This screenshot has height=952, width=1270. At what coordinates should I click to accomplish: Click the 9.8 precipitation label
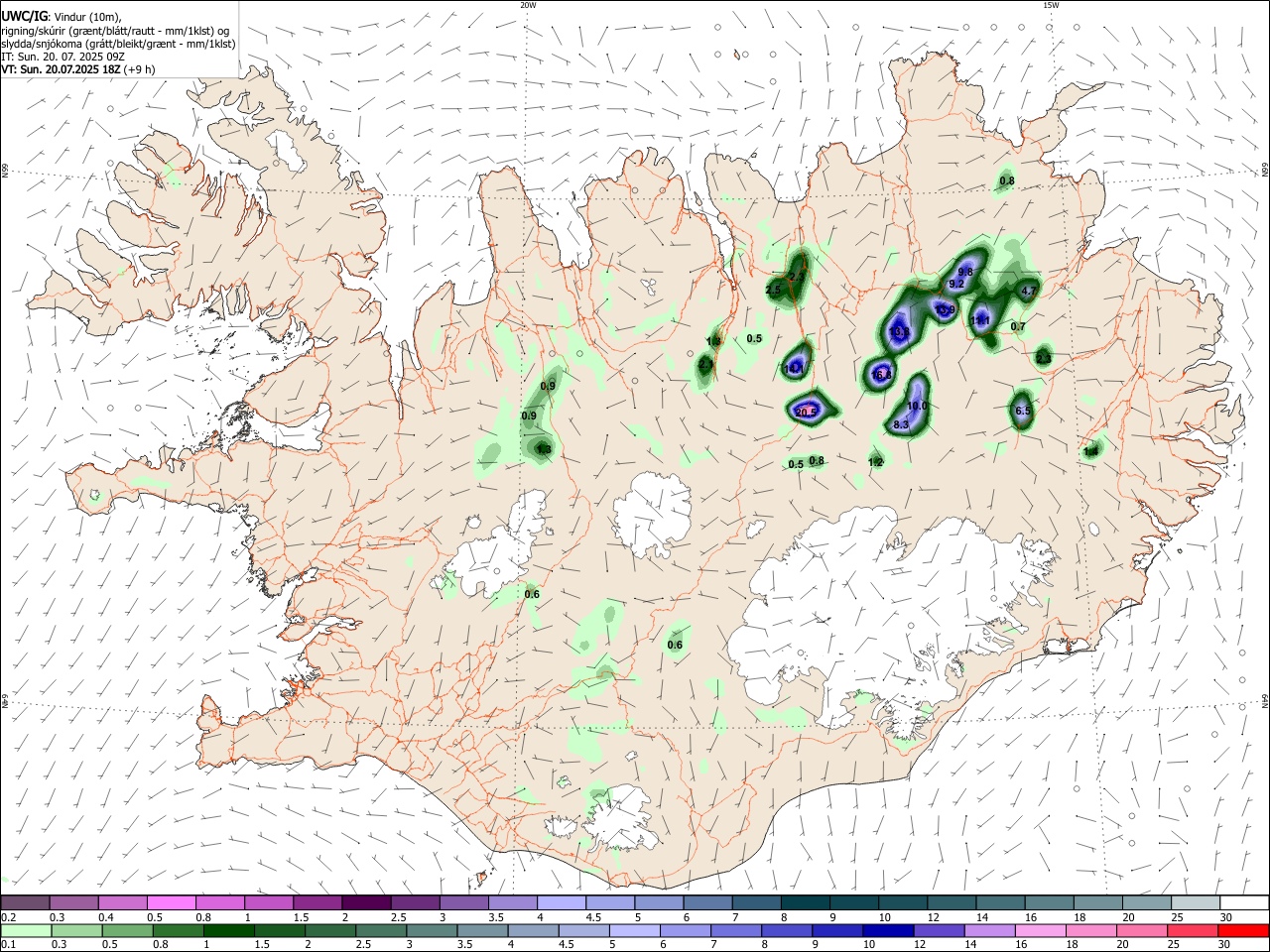click(965, 272)
